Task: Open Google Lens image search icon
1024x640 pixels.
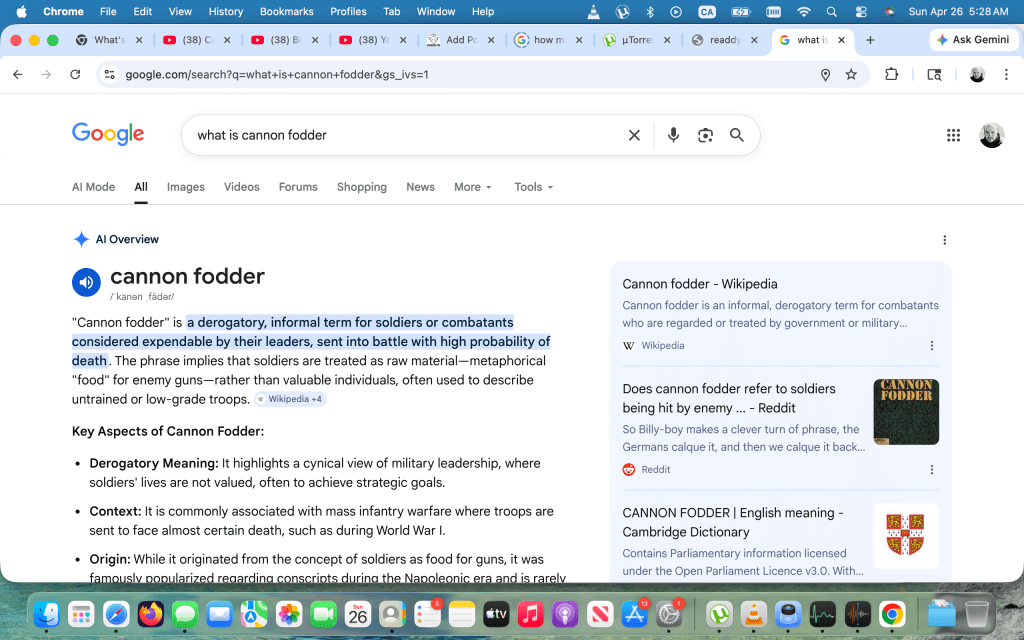Action: click(705, 135)
